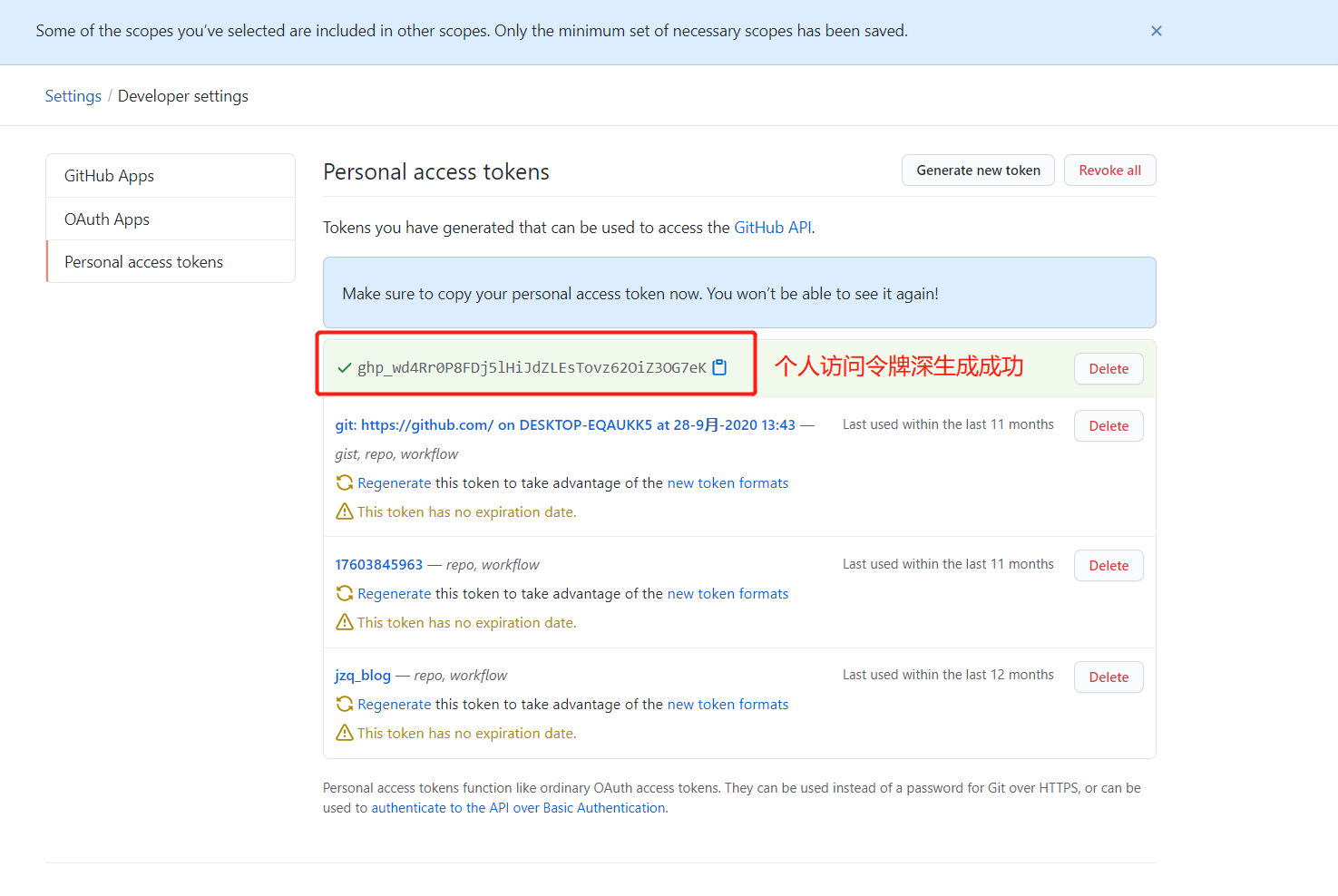Dismiss the scopes notification banner
Viewport: 1338px width, 896px height.
(1157, 31)
